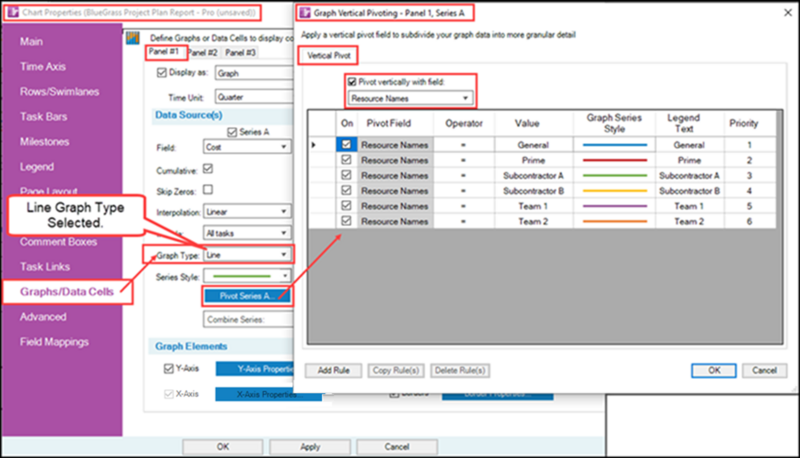Open the Graph Type dropdown showing Line
Screen dimensions: 800x458
[x=247, y=255]
